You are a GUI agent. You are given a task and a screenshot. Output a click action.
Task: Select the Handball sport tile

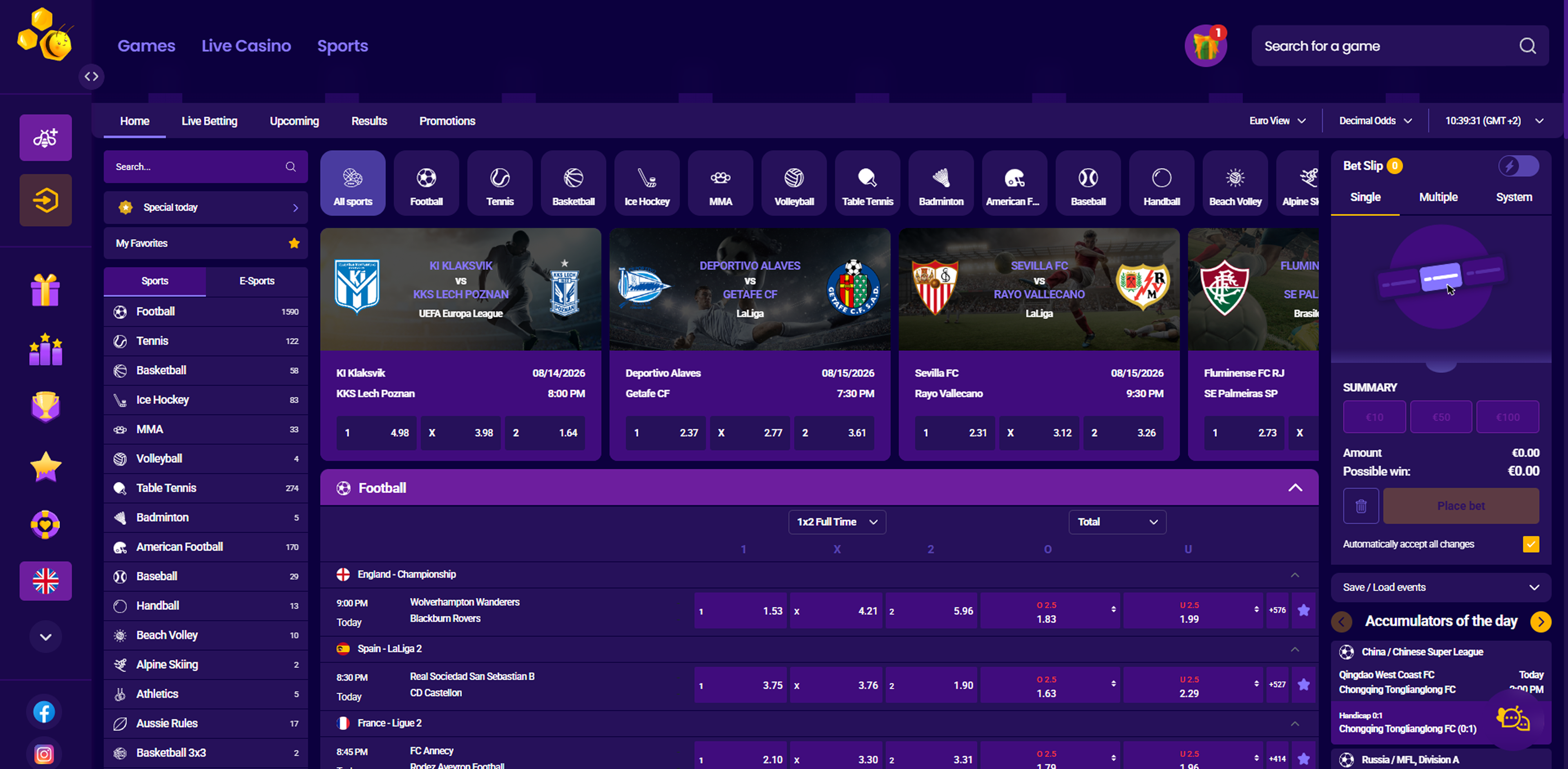(1161, 183)
